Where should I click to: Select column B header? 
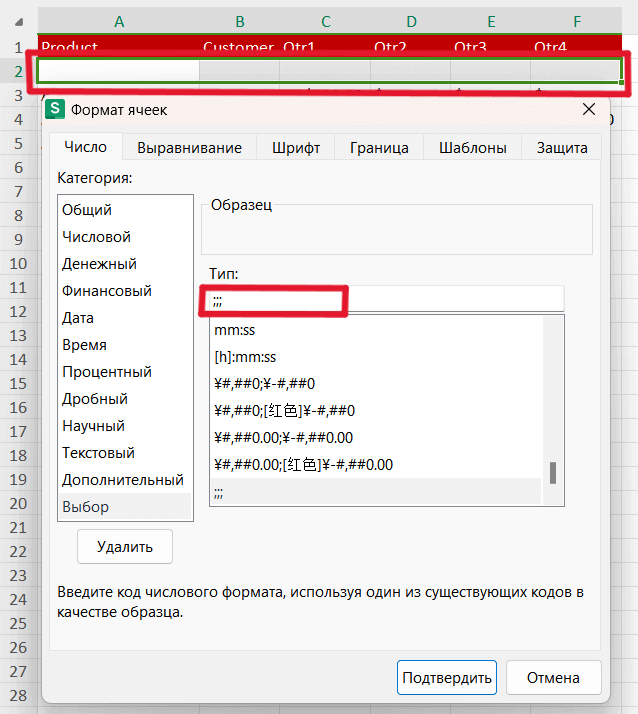point(240,21)
